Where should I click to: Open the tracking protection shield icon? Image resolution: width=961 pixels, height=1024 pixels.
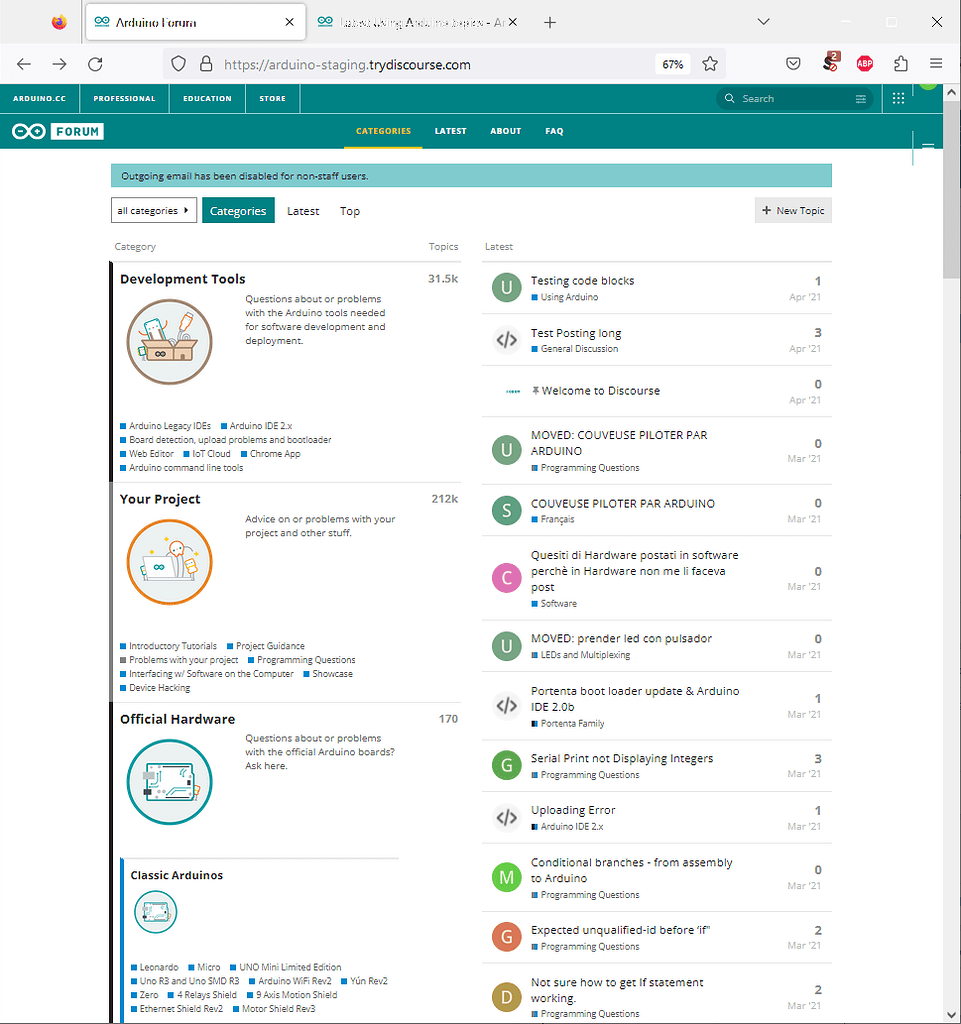pyautogui.click(x=178, y=64)
